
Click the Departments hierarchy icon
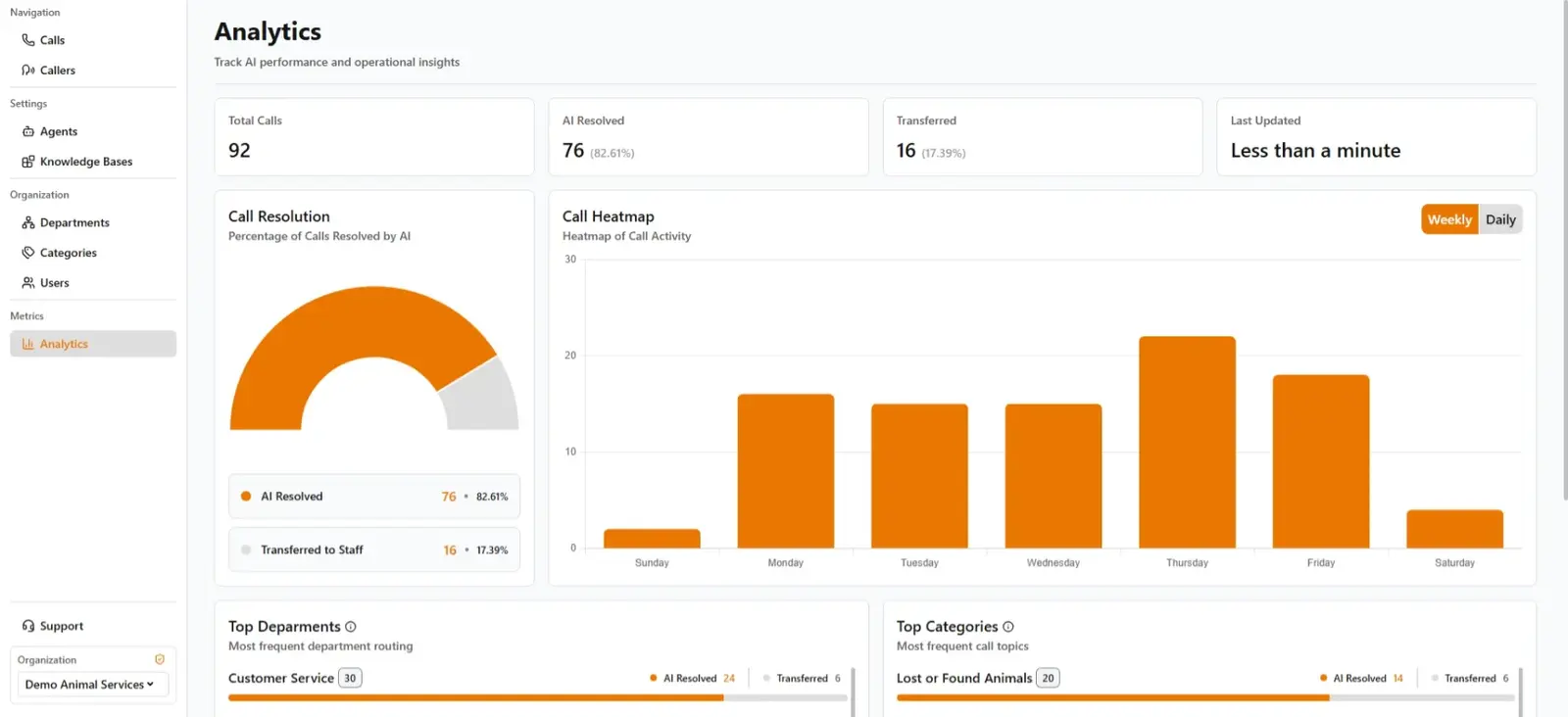(x=28, y=222)
